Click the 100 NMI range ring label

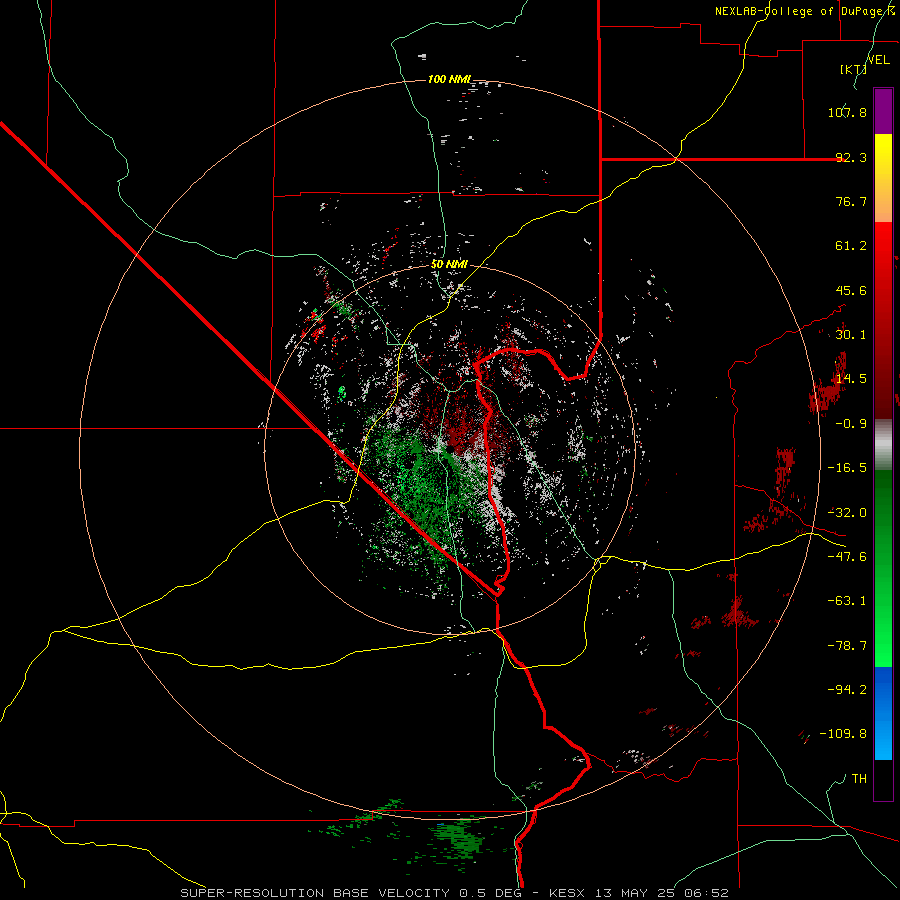tap(449, 79)
